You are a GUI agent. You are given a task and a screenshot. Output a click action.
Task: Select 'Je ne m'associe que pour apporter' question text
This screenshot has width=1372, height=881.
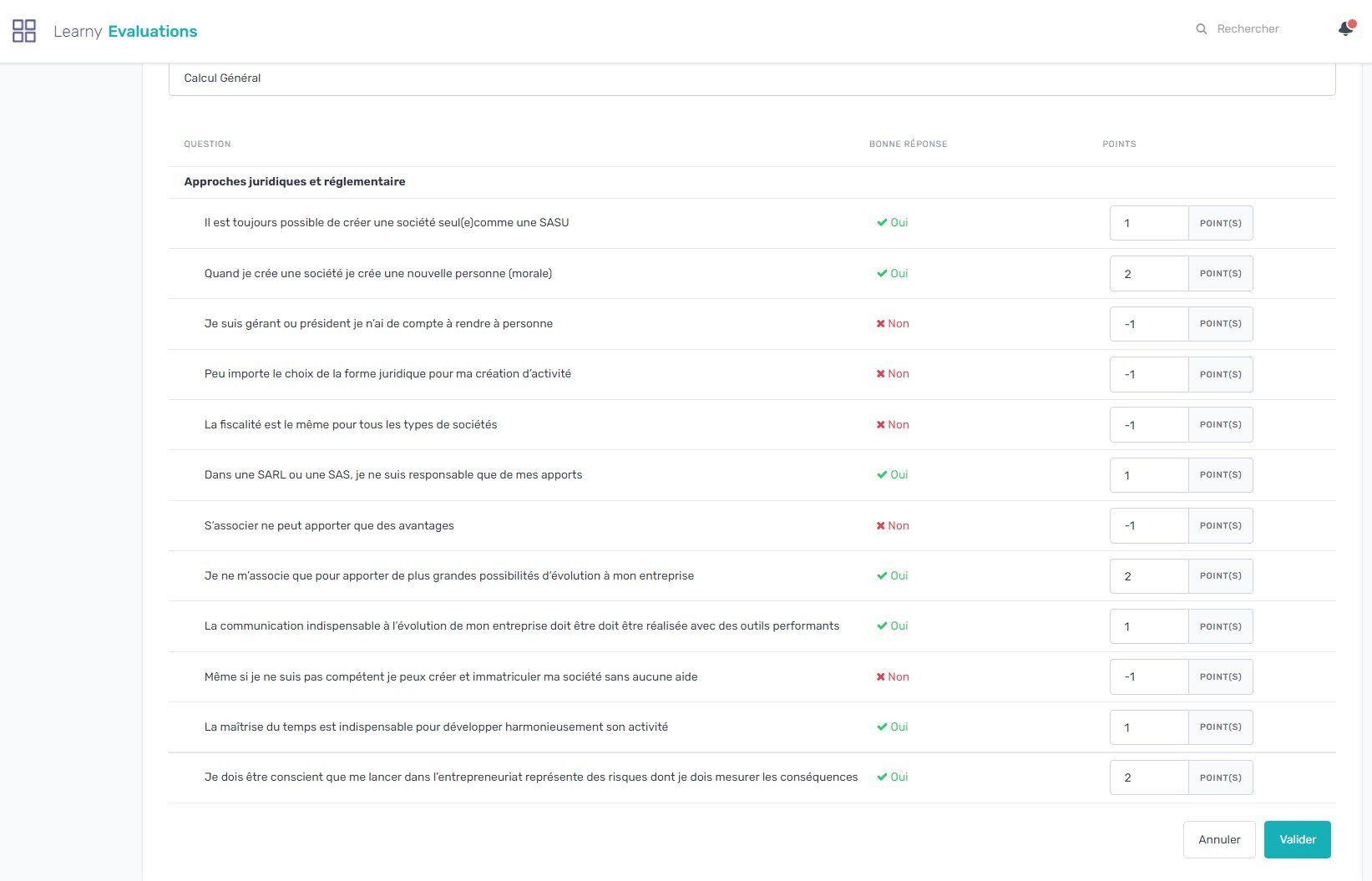[x=449, y=576]
